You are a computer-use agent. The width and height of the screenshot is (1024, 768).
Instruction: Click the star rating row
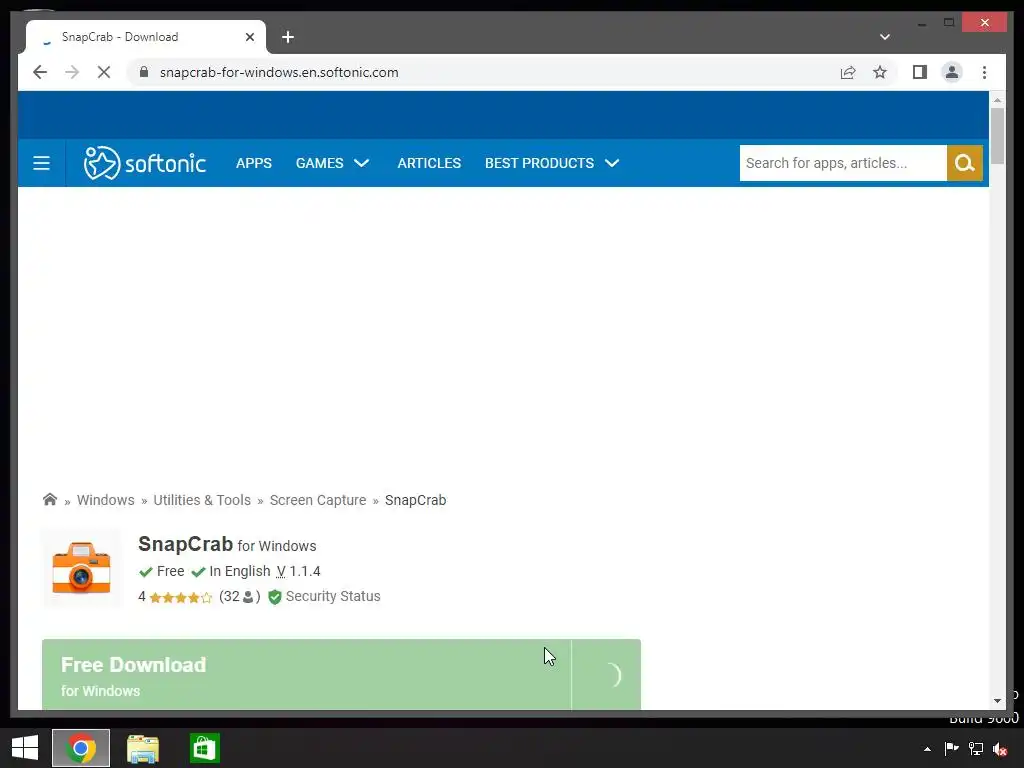pos(181,597)
